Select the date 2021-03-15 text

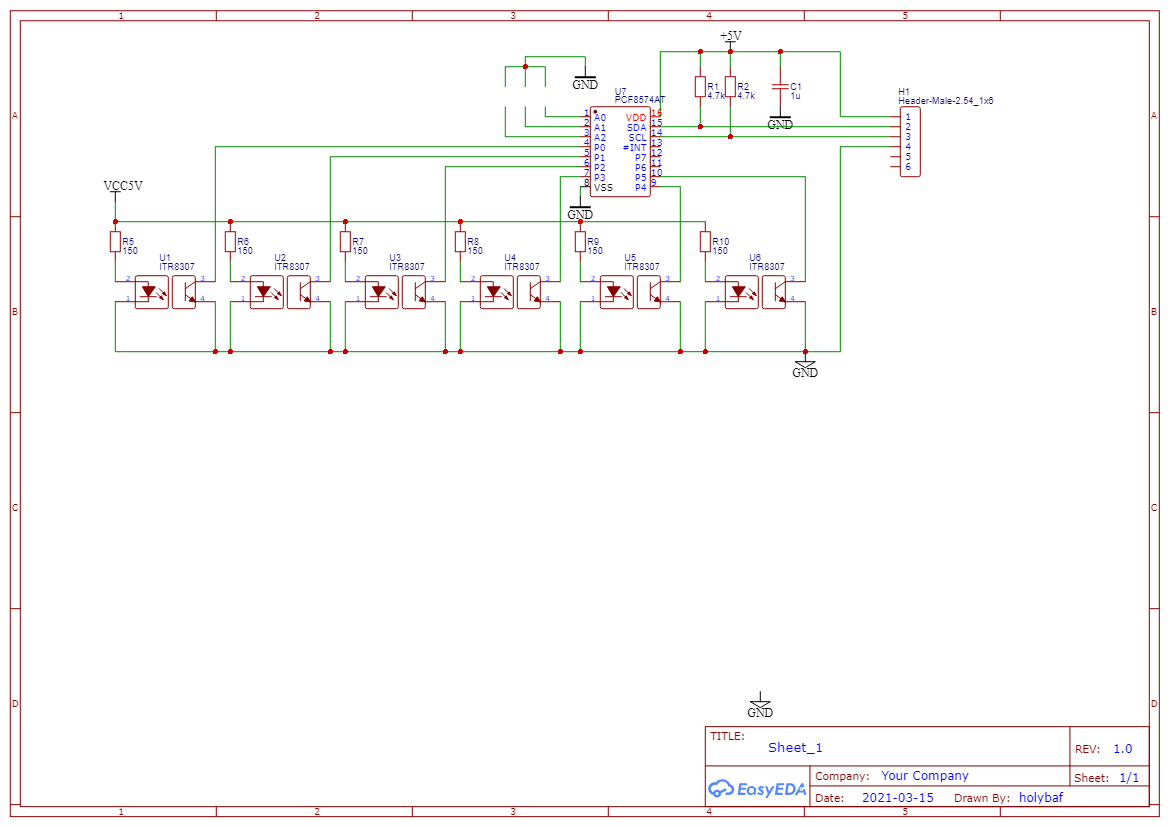tap(897, 798)
